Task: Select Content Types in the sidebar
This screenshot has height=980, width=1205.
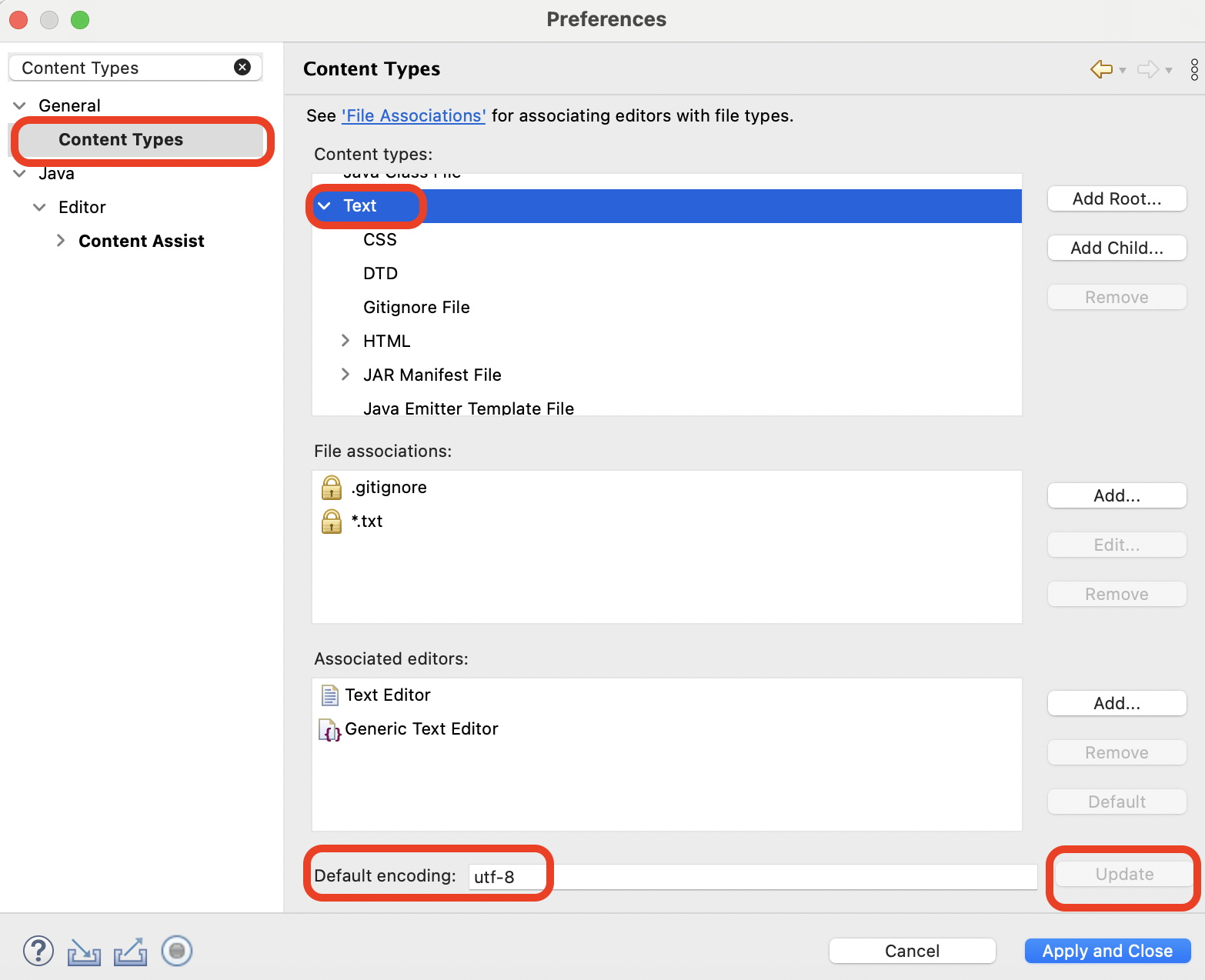Action: click(121, 140)
